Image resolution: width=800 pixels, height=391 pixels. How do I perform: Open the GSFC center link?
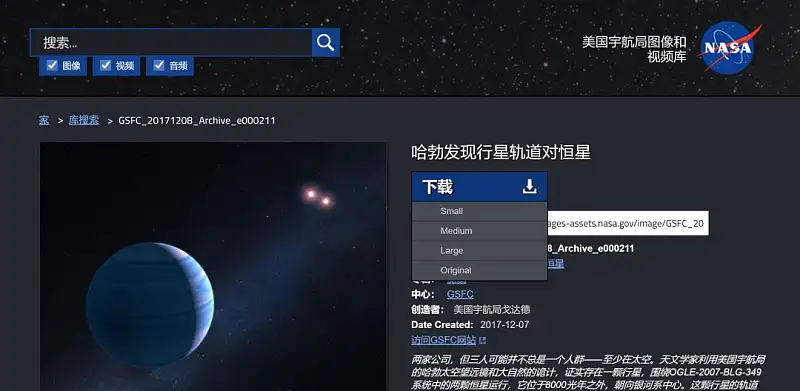click(x=460, y=295)
